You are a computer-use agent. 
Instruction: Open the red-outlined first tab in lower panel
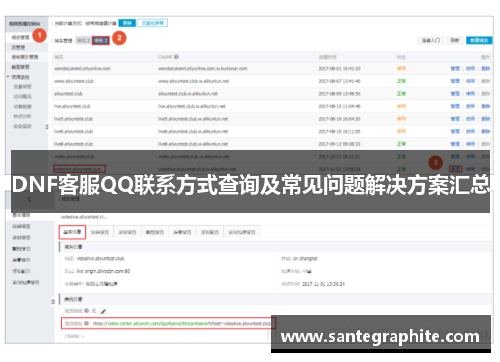click(x=72, y=232)
